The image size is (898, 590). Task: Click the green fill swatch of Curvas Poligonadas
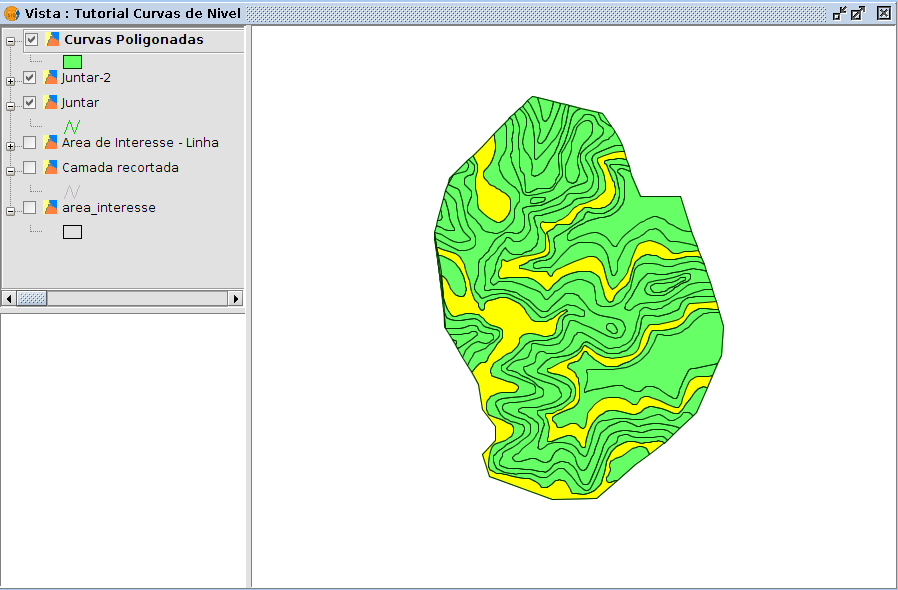[72, 62]
